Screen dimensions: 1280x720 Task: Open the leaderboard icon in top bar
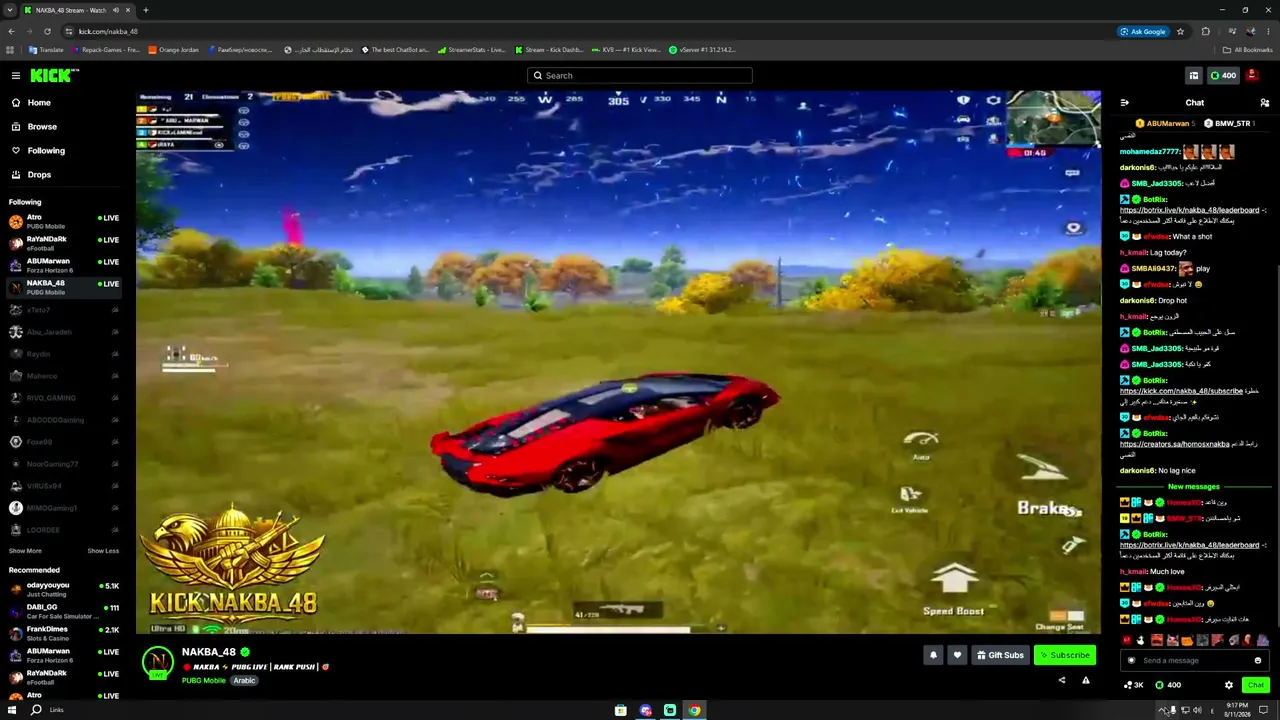click(x=1193, y=75)
